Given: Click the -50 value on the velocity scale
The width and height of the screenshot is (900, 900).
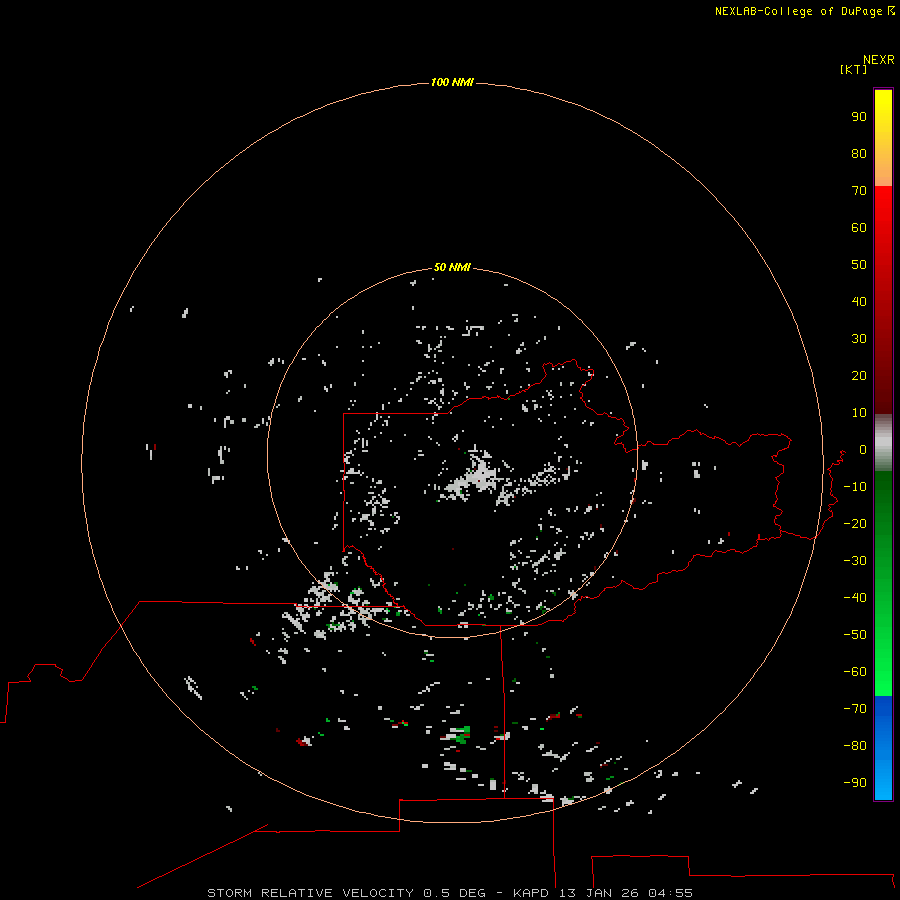Looking at the screenshot, I should pos(855,635).
